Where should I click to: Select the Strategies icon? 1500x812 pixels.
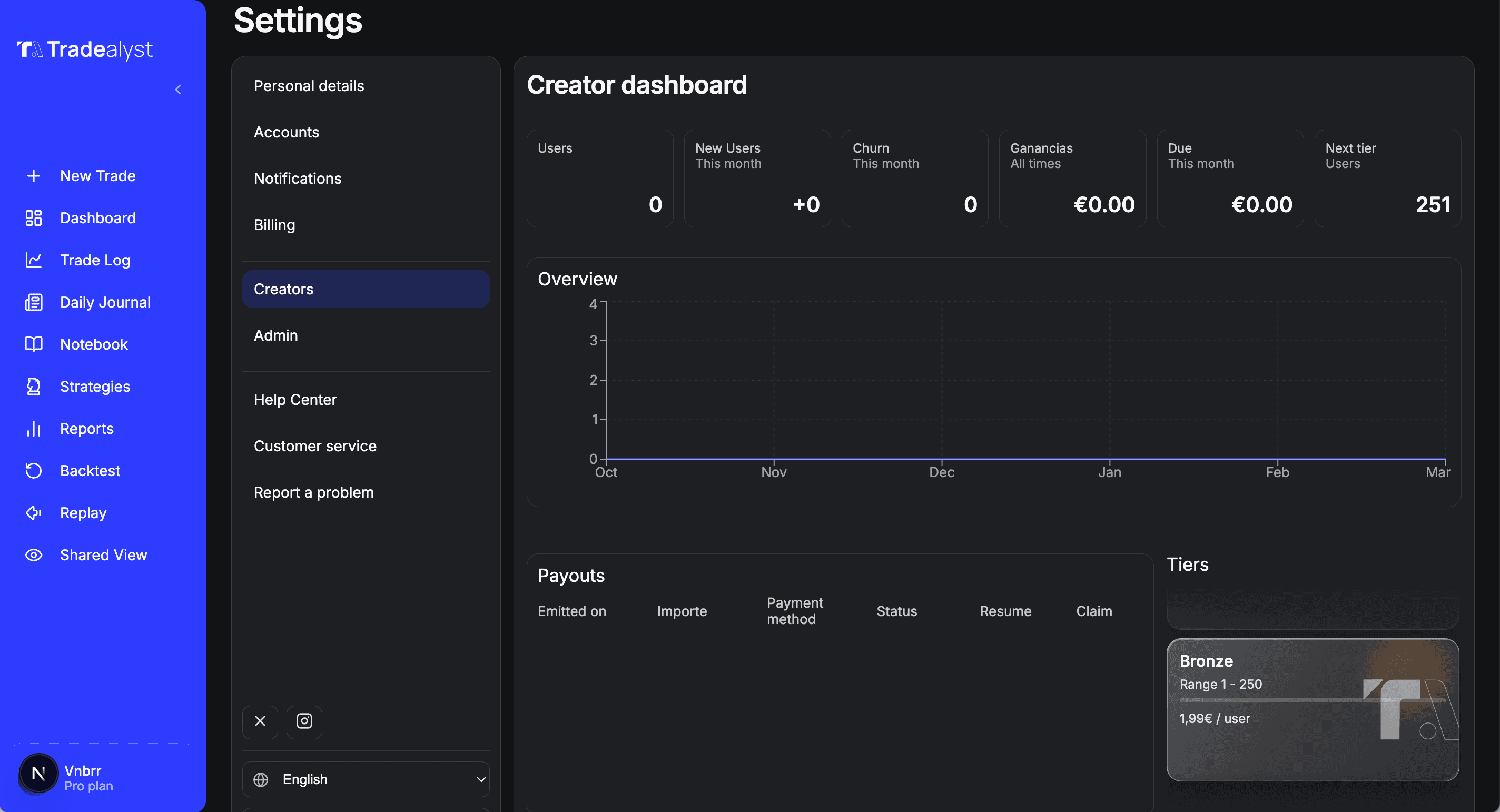pos(33,386)
